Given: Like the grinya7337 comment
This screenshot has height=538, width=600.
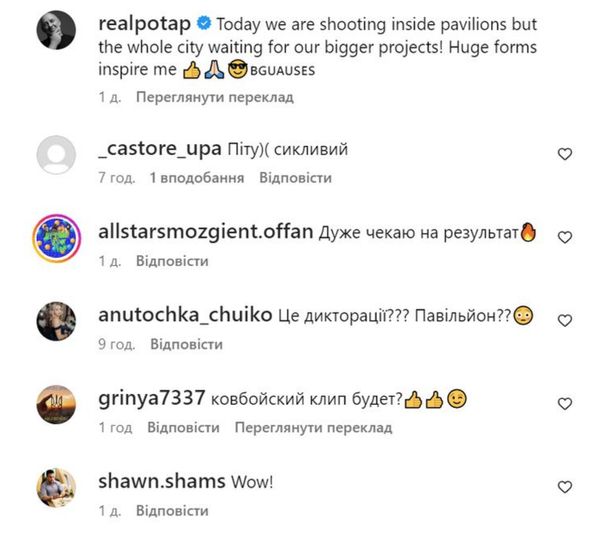Looking at the screenshot, I should coord(564,404).
